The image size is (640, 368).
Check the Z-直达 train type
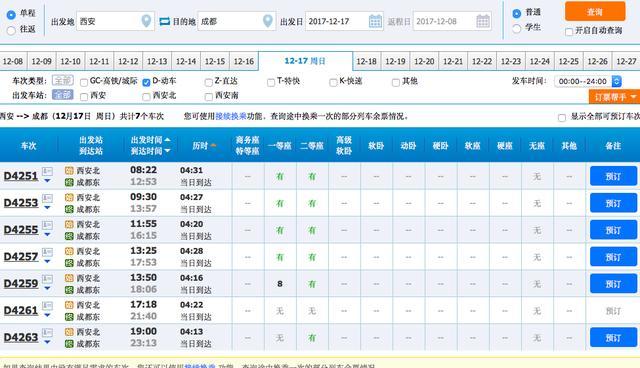(x=209, y=83)
